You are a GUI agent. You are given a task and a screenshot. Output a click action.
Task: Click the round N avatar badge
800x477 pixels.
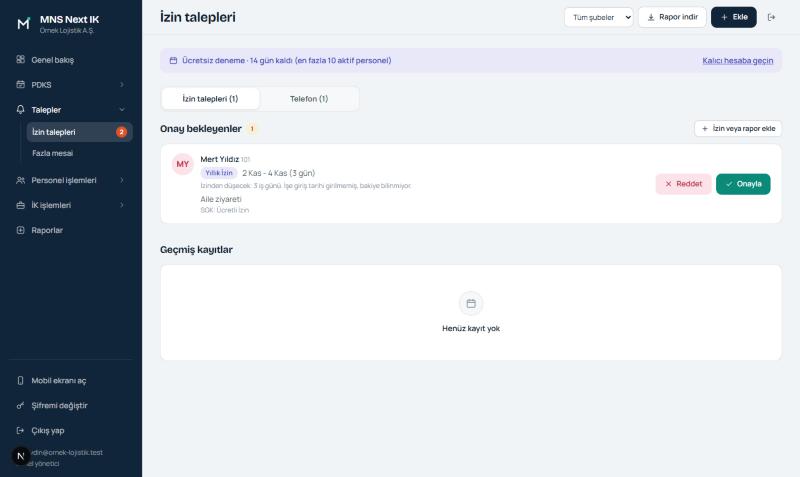(21, 456)
